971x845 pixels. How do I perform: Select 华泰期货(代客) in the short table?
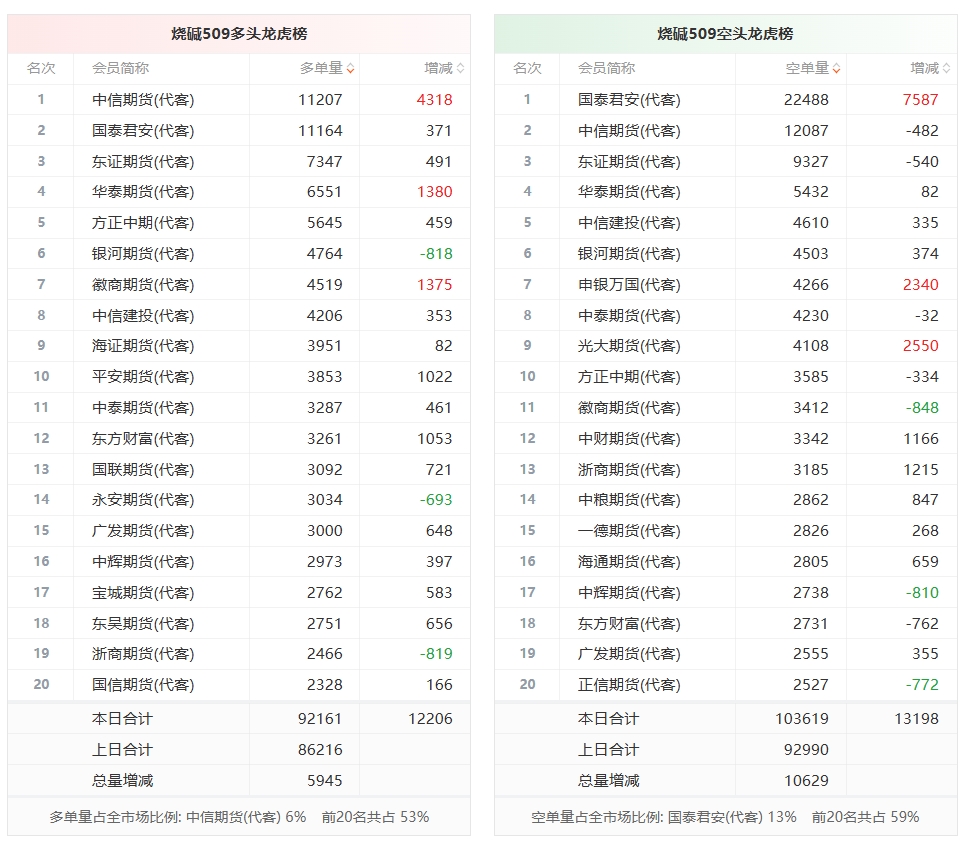pos(629,192)
